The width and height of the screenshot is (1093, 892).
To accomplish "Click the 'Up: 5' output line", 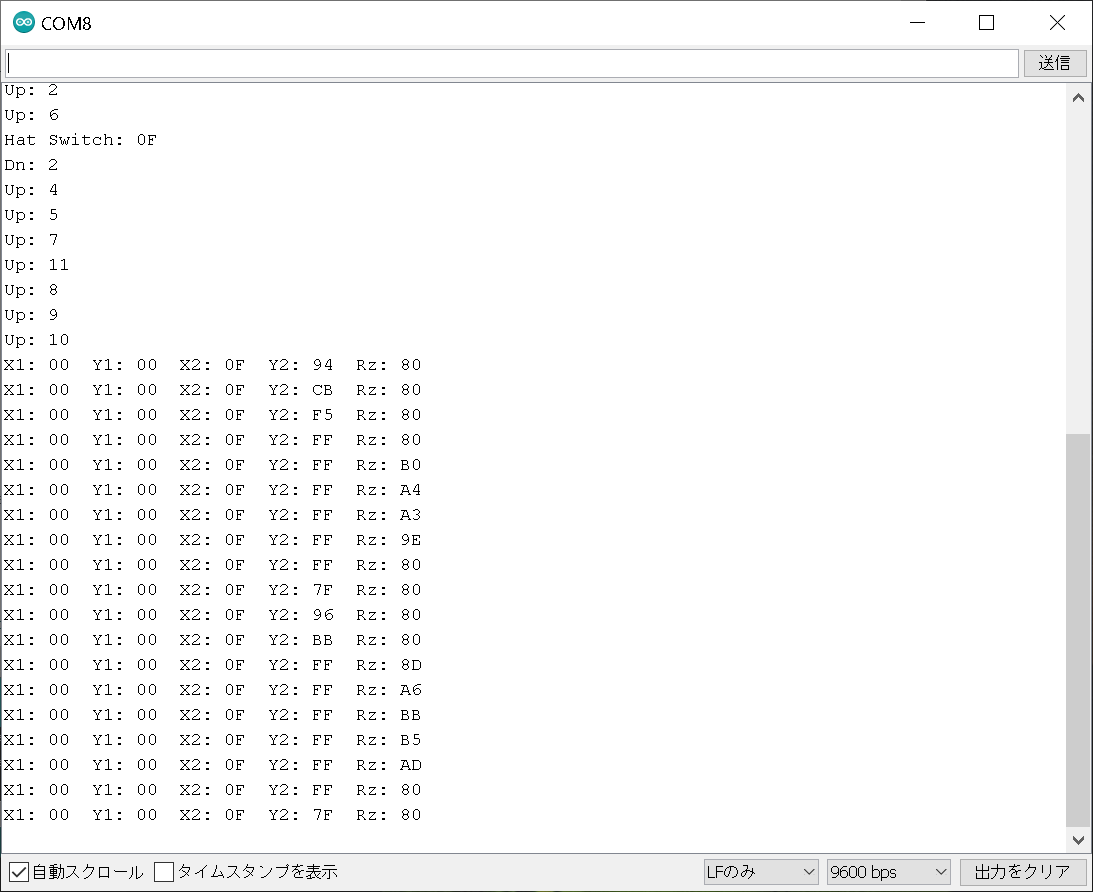I will point(31,215).
